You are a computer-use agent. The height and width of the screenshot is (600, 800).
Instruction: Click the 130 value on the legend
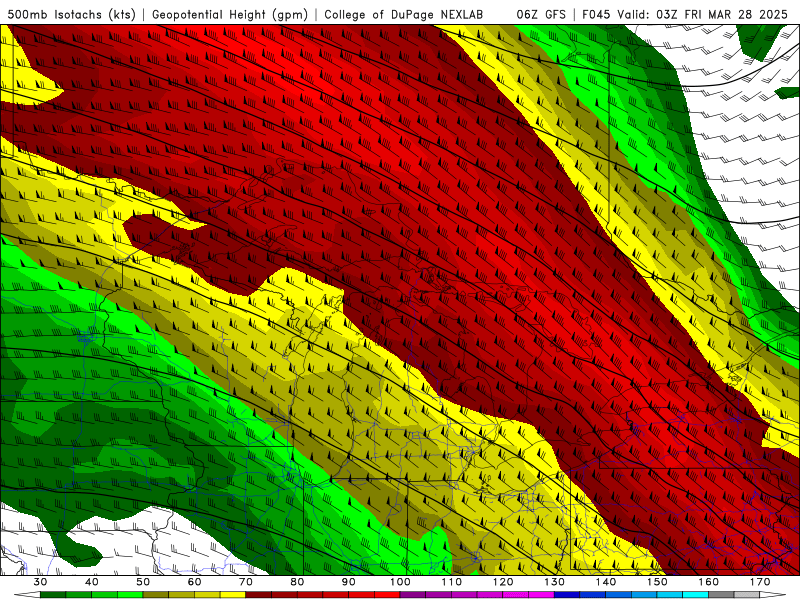pyautogui.click(x=554, y=582)
